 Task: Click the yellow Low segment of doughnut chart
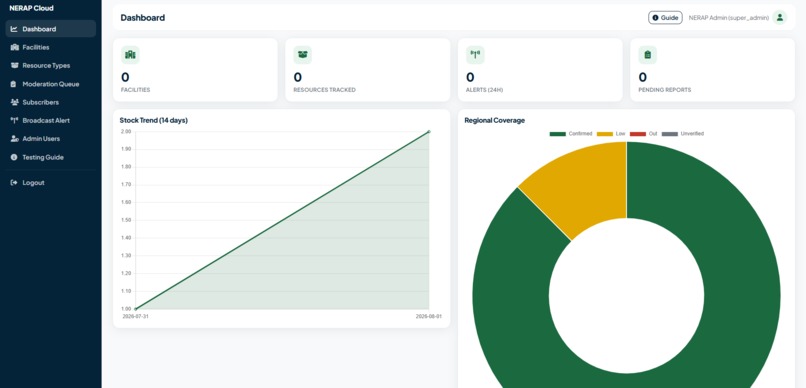581,188
